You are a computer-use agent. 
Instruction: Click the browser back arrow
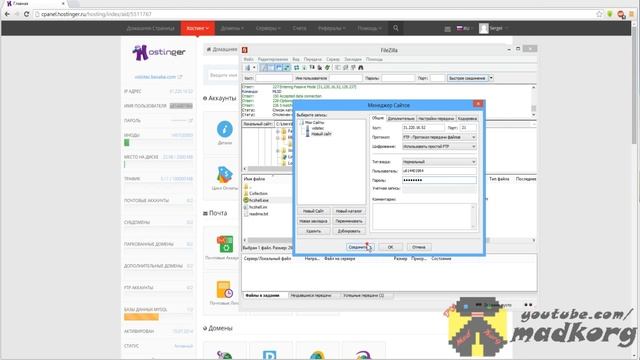(7, 14)
